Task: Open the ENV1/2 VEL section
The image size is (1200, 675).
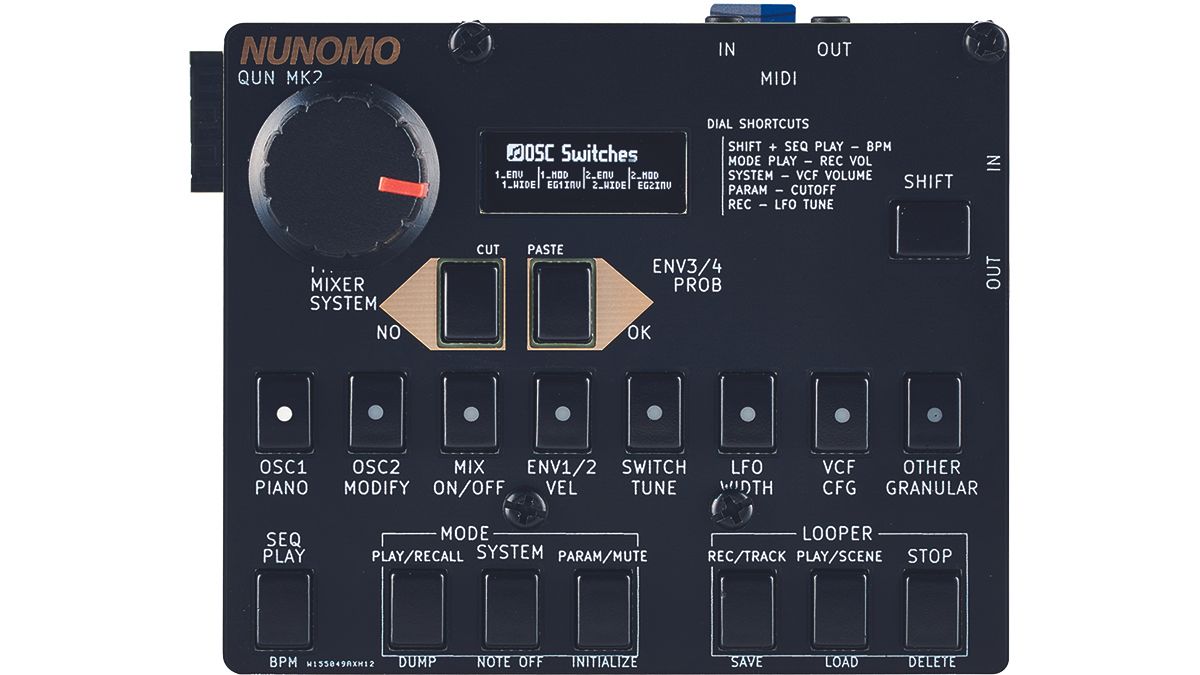Action: pyautogui.click(x=562, y=410)
